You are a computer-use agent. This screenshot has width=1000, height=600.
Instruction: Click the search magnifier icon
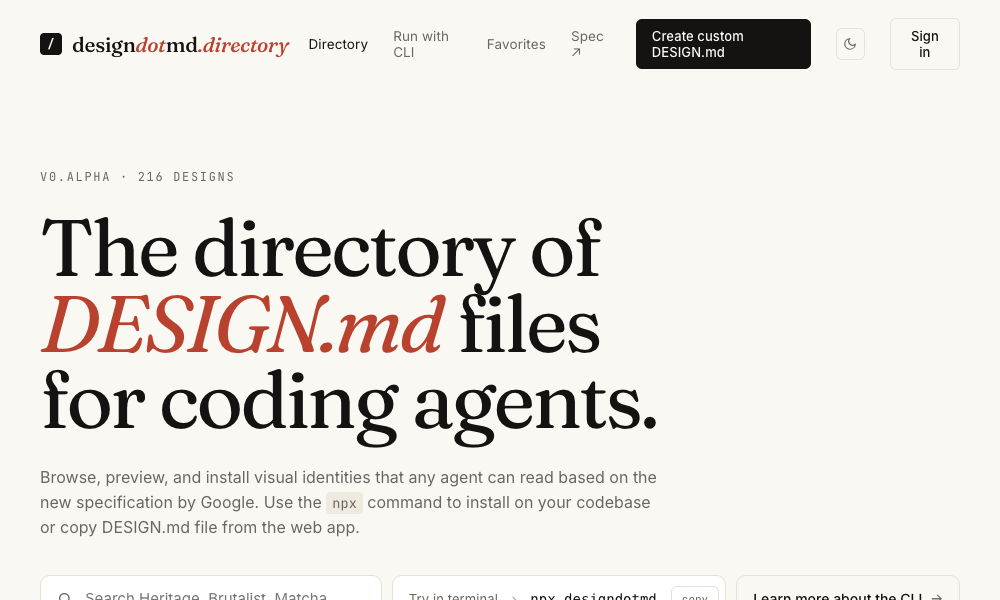(x=64, y=597)
